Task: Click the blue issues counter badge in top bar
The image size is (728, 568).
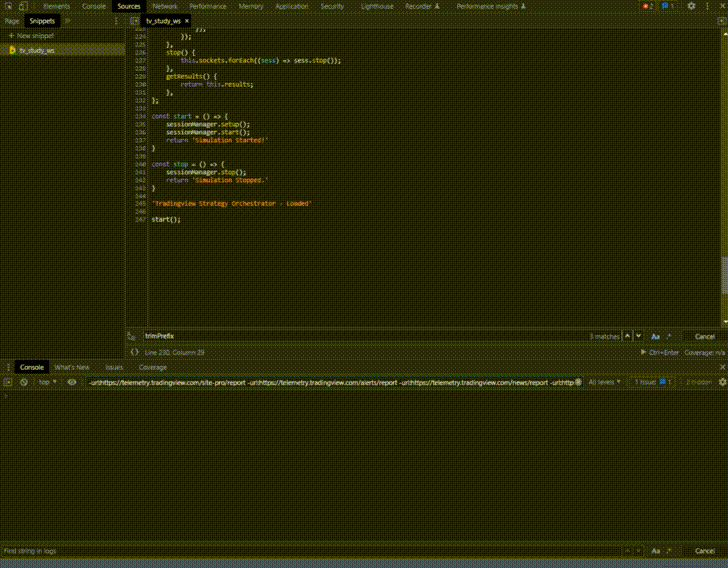Action: pos(668,7)
